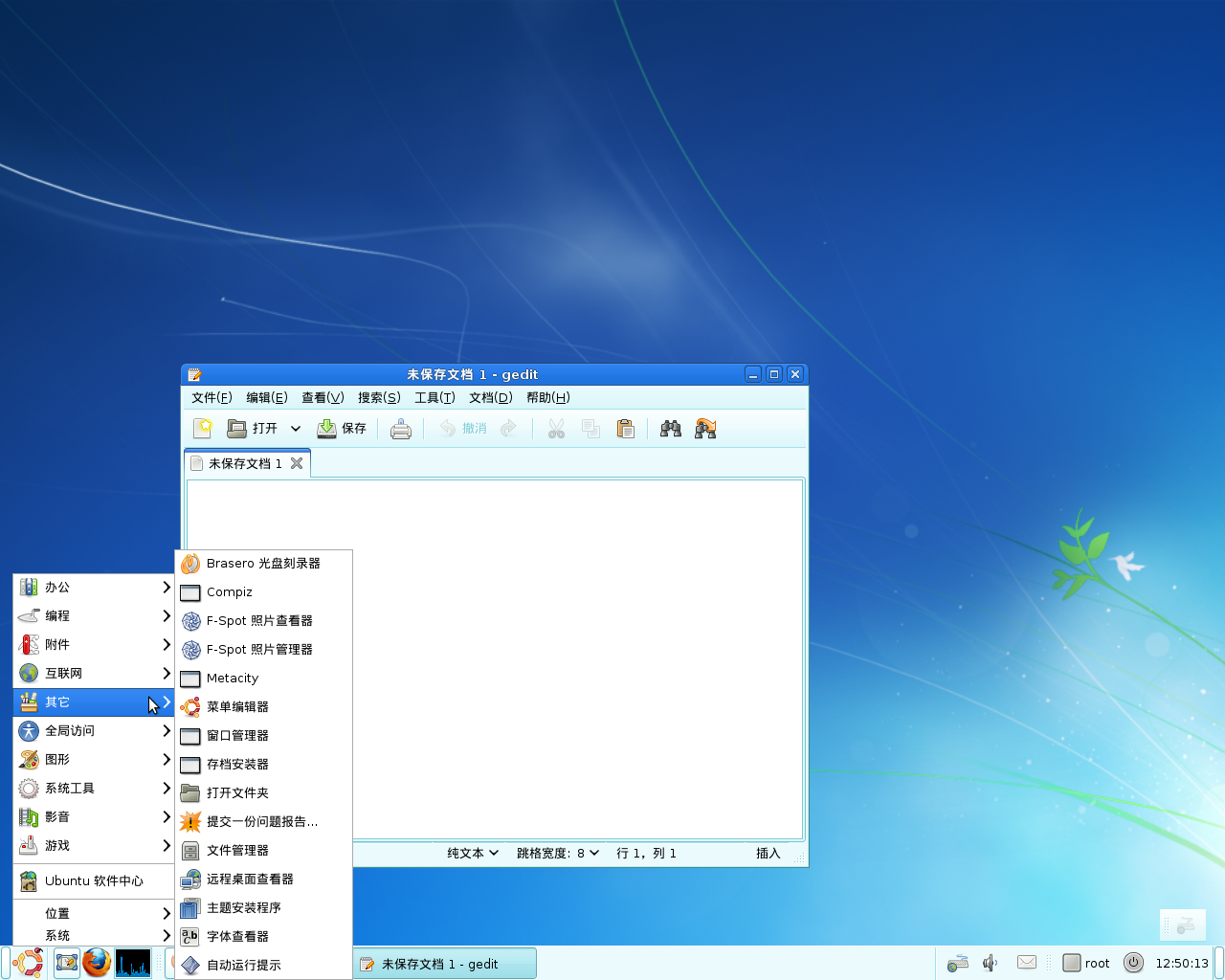Open the 文档(D) menu
The height and width of the screenshot is (980, 1225).
[491, 397]
